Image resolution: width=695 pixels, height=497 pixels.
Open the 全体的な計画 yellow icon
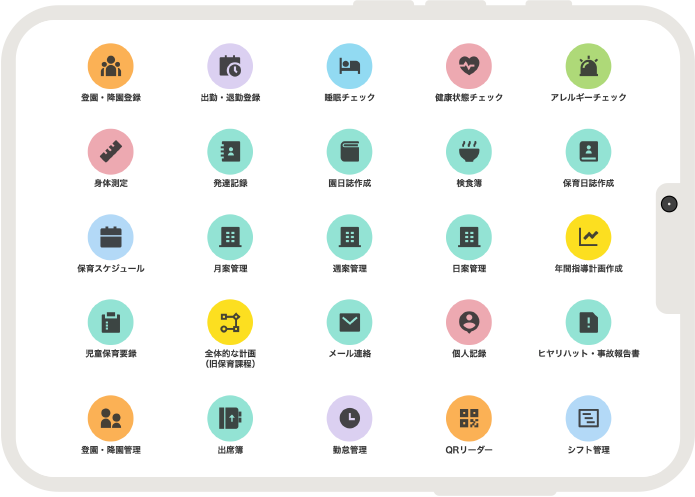(230, 322)
